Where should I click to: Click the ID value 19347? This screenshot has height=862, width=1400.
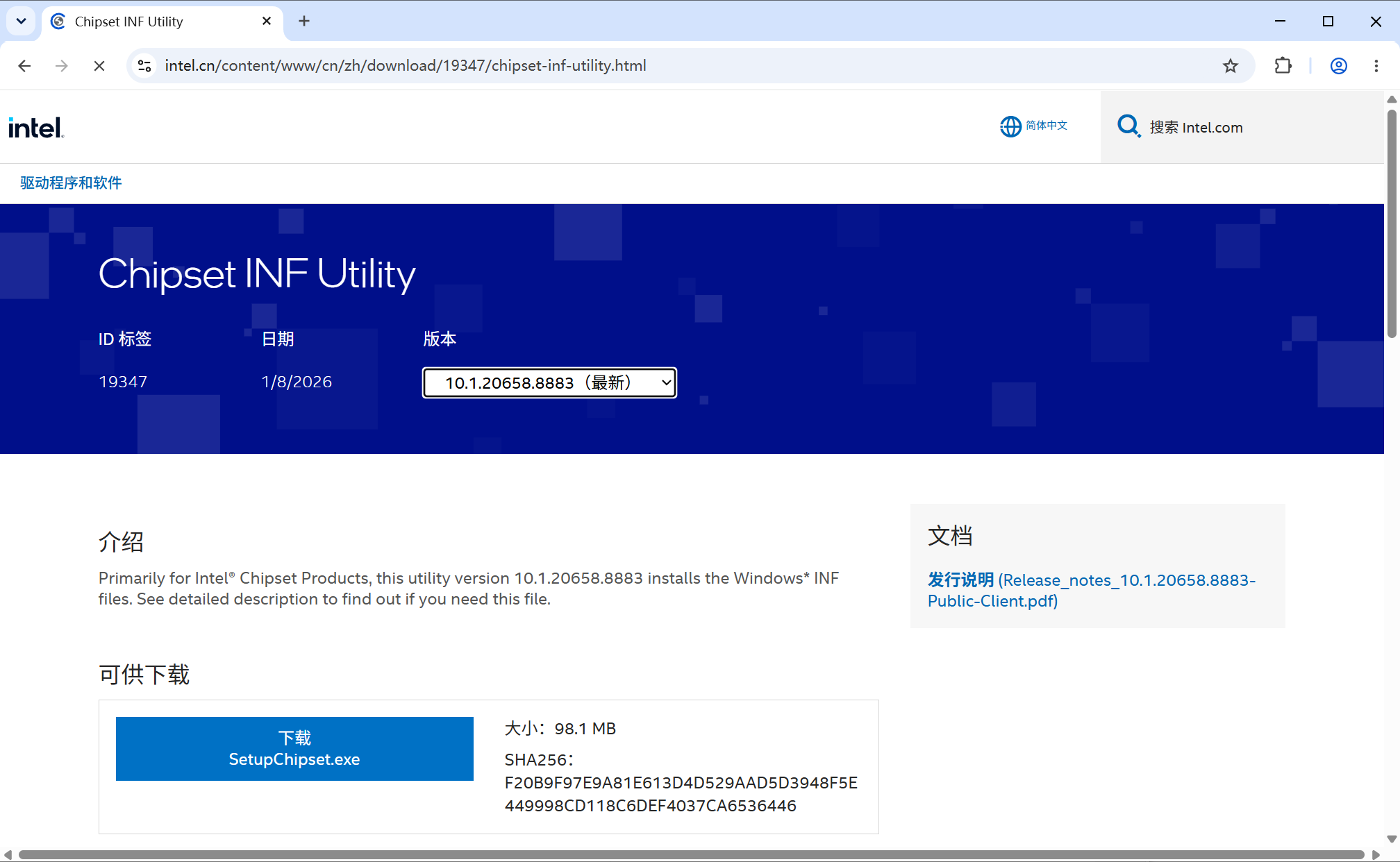(123, 382)
